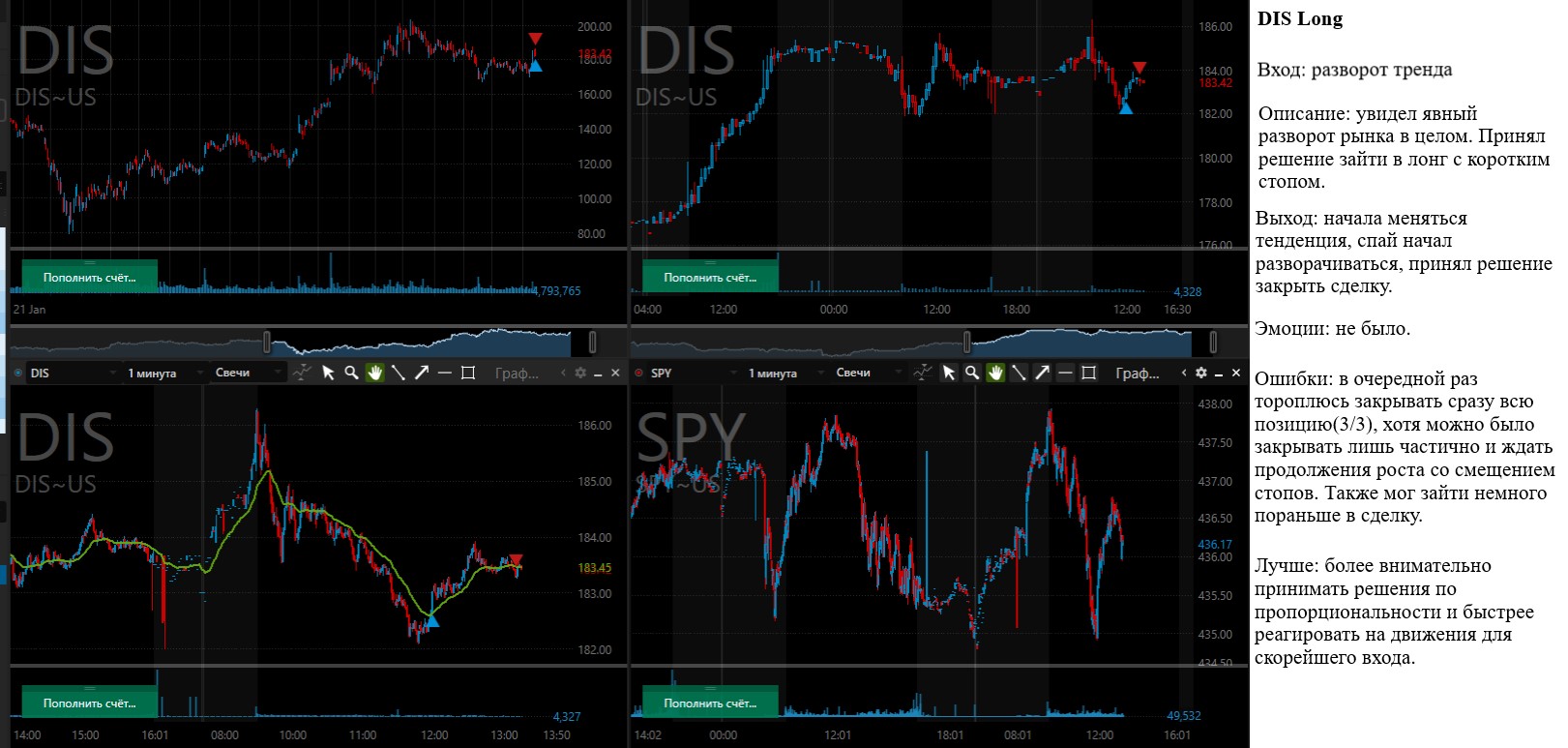The image size is (1568, 748).
Task: Click red sell marker on DIS daily chart
Action: (536, 39)
